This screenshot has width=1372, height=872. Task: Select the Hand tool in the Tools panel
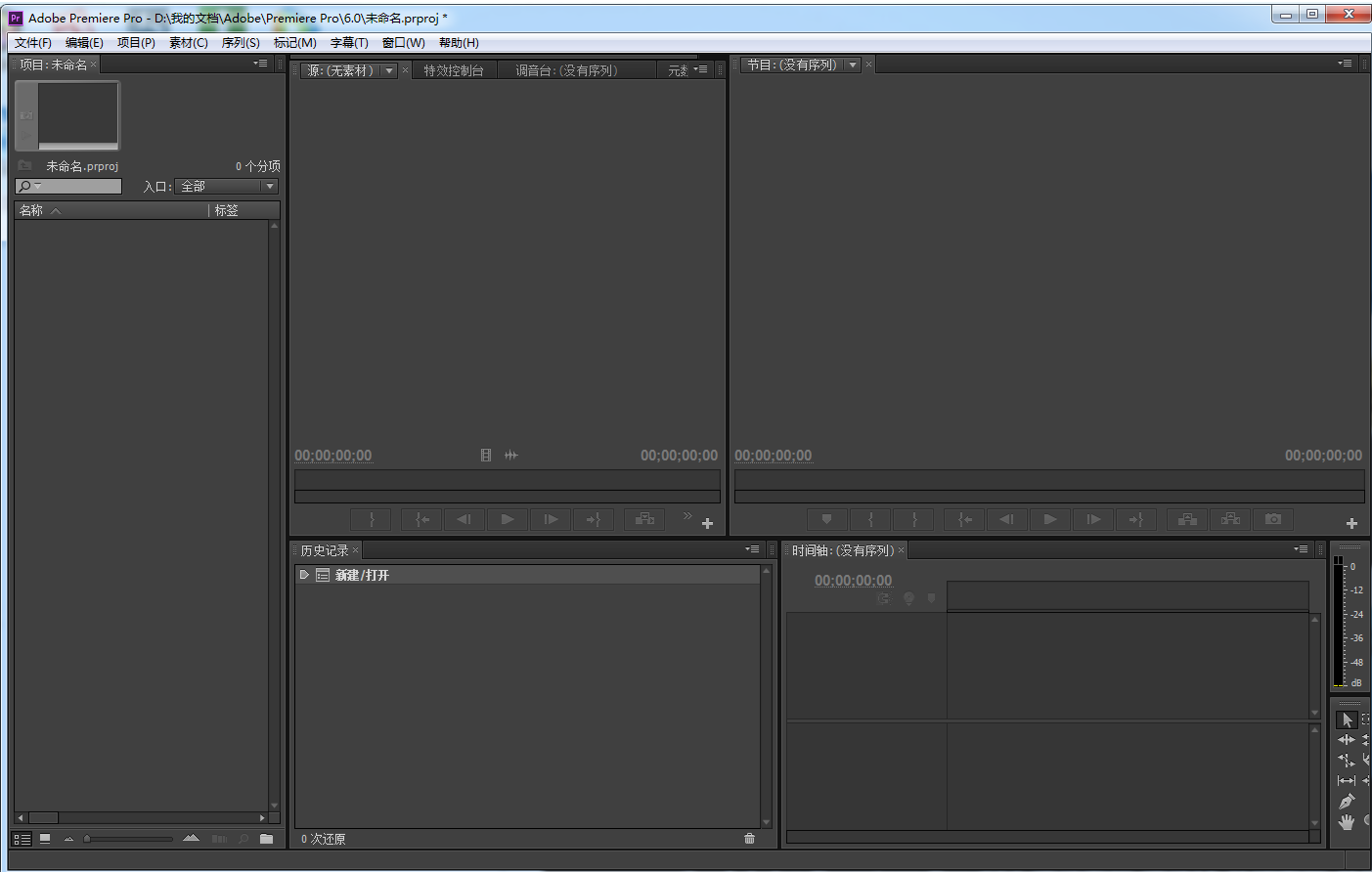[x=1347, y=822]
